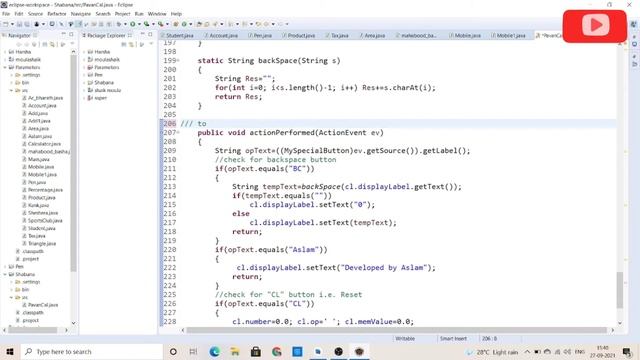Expand the super project in Package Explorer

pos(84,98)
